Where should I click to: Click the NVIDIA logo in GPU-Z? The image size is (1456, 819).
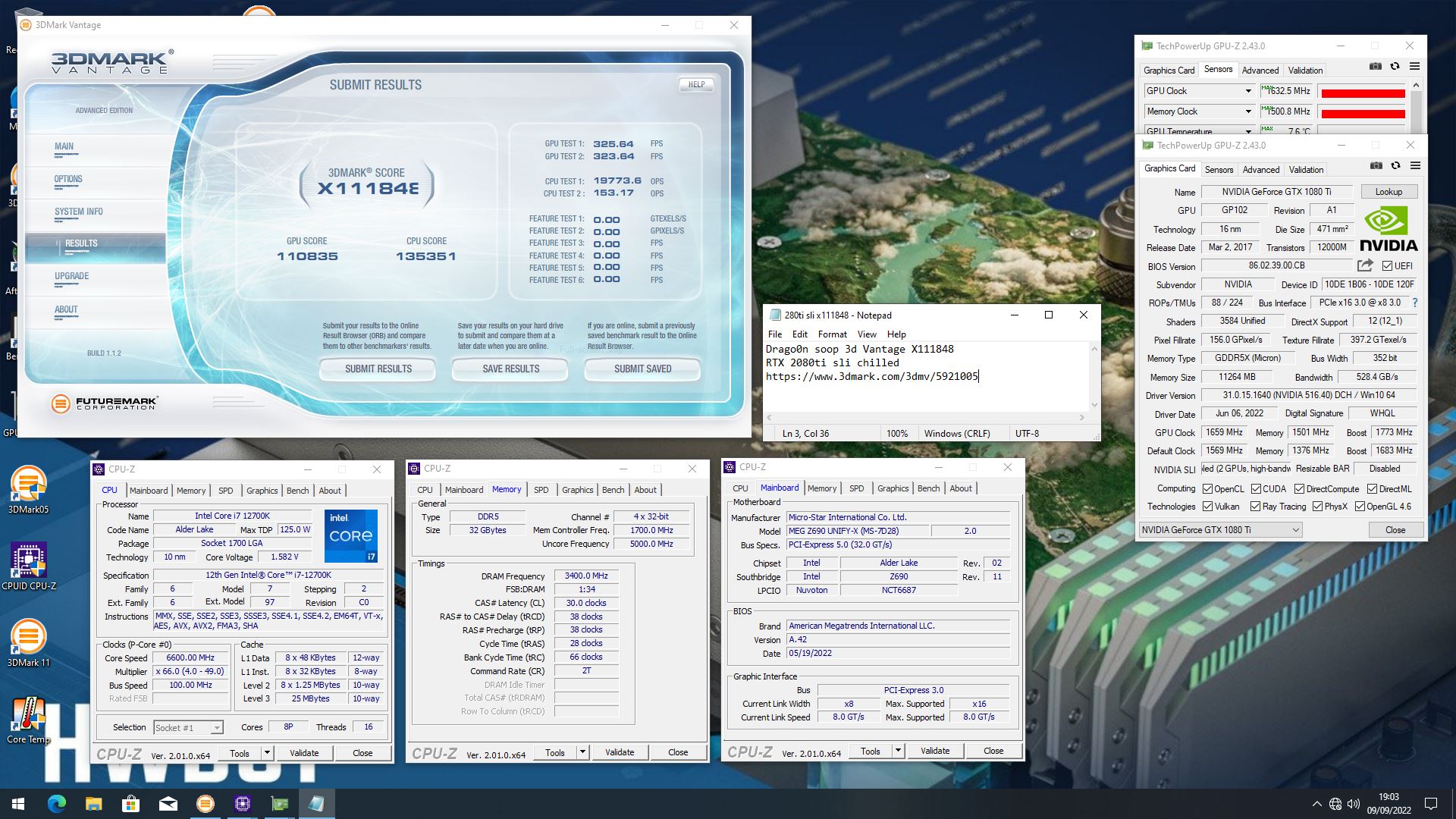click(x=1388, y=230)
